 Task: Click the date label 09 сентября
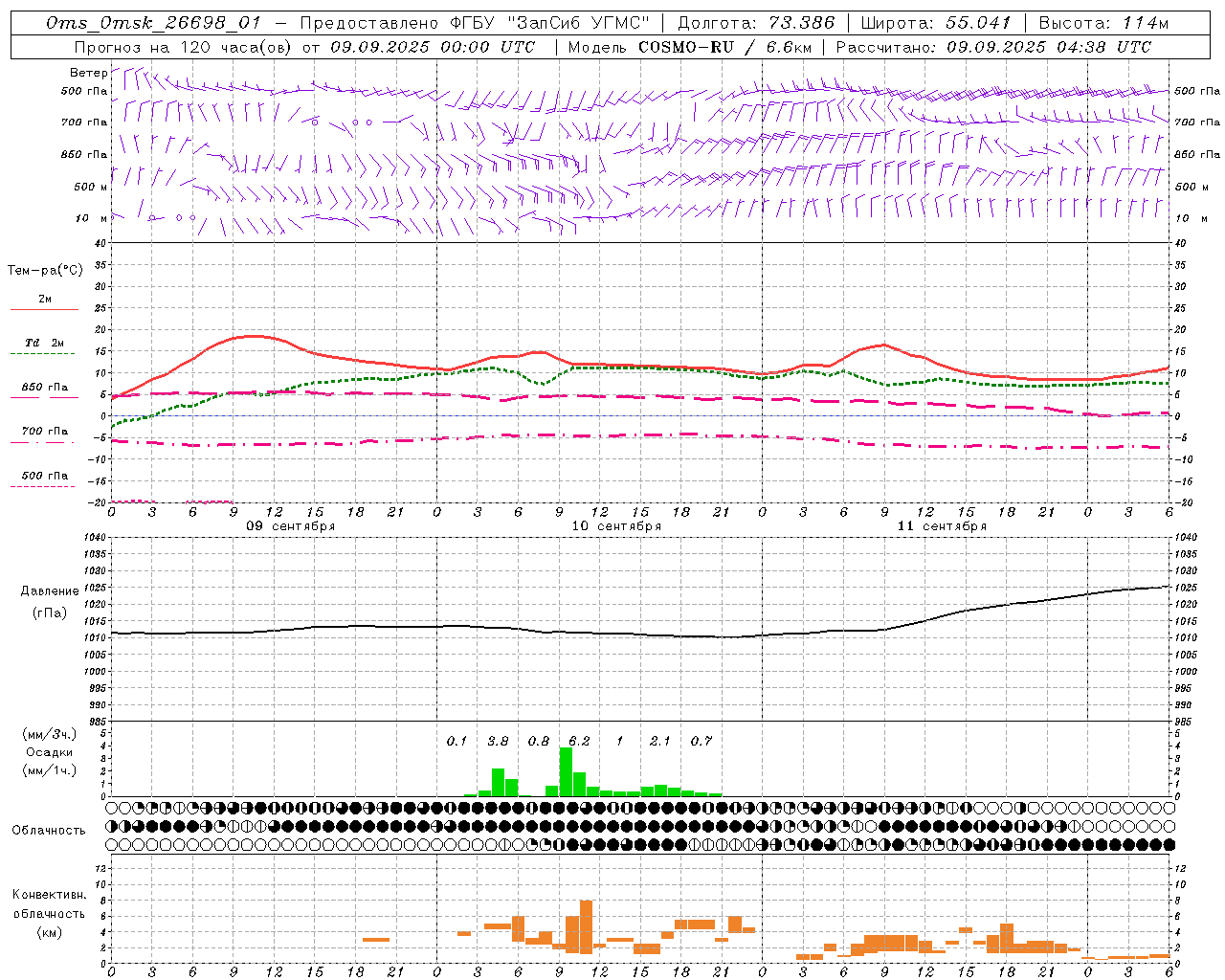[291, 526]
